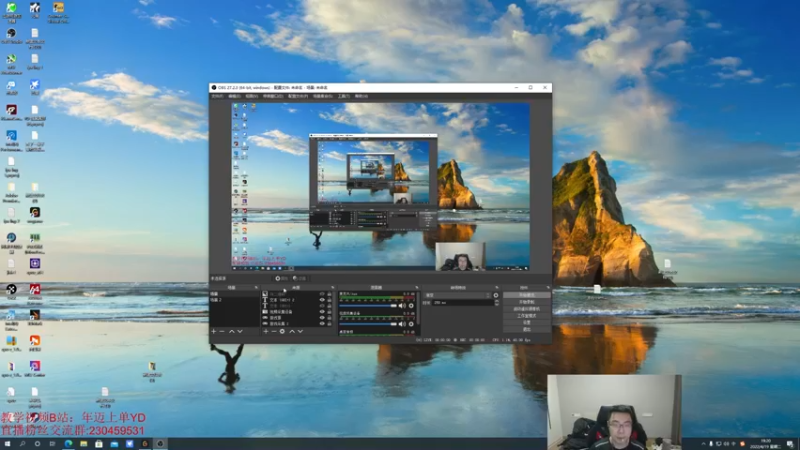Pop out the 场景 dock panel
Viewport: 800px width, 450px height.
click(x=256, y=287)
